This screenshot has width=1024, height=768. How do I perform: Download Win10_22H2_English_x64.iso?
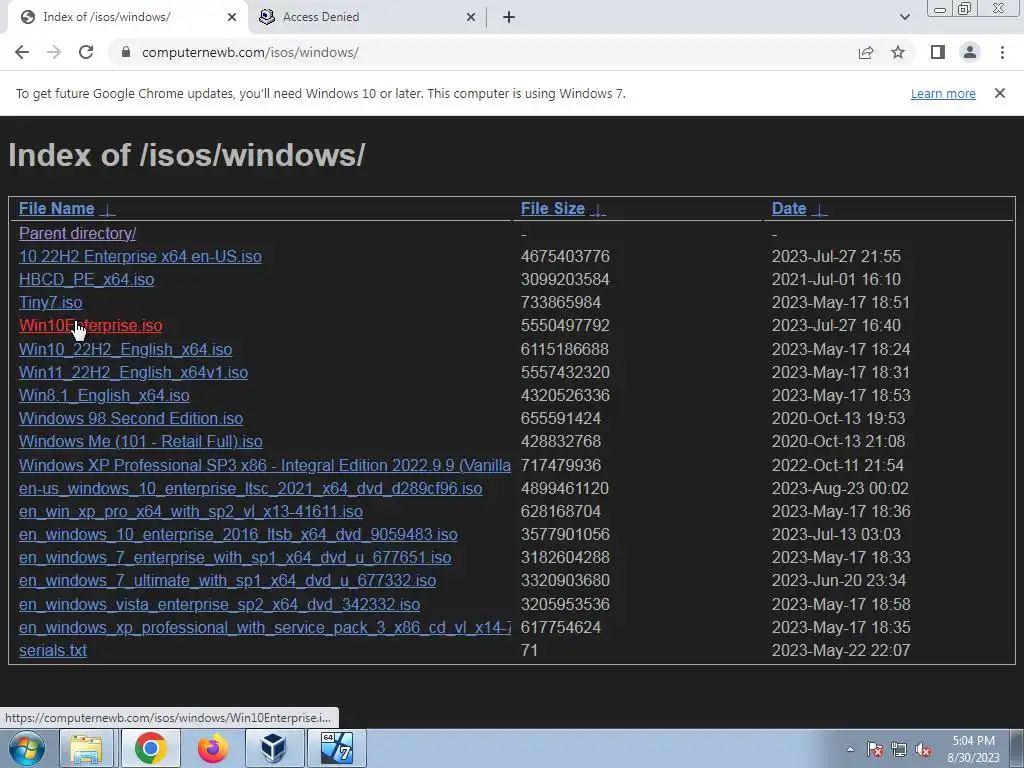(x=125, y=349)
